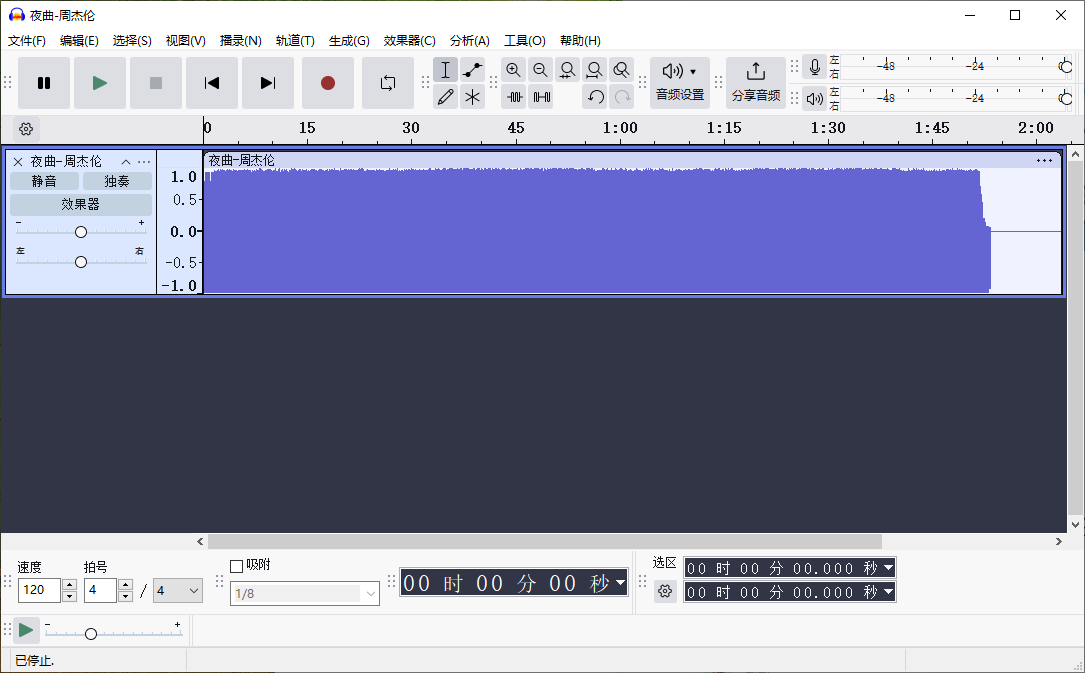This screenshot has width=1085, height=673.
Task: Activate the multi-tool
Action: pyautogui.click(x=472, y=96)
